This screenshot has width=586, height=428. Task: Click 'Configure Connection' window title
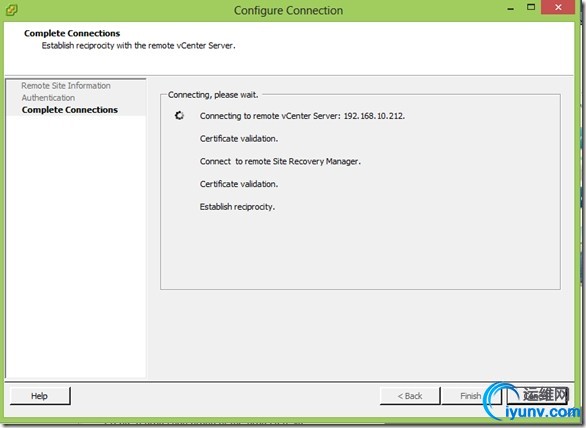pyautogui.click(x=288, y=10)
